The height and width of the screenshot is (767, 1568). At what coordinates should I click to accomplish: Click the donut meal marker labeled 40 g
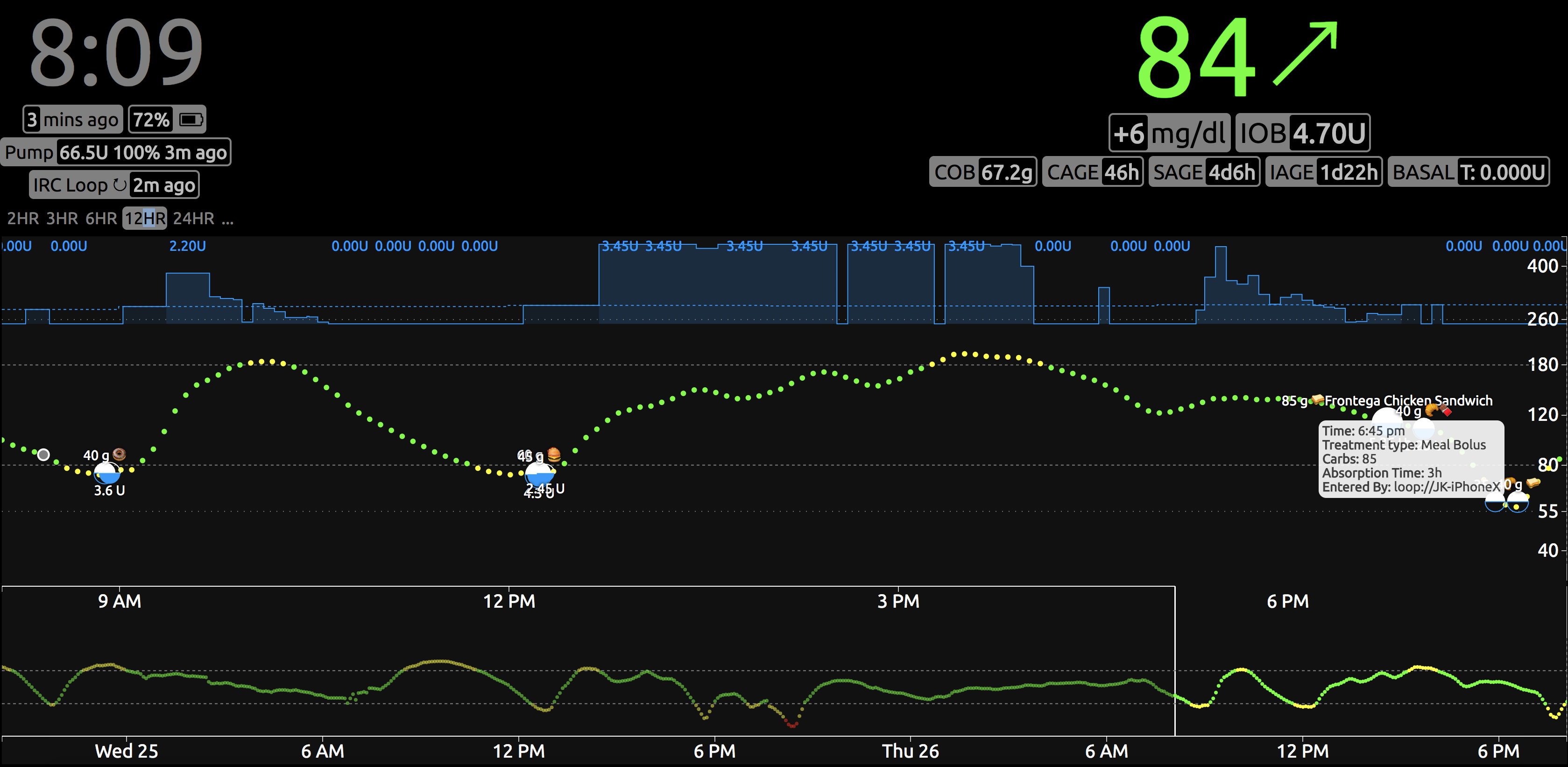tap(120, 454)
